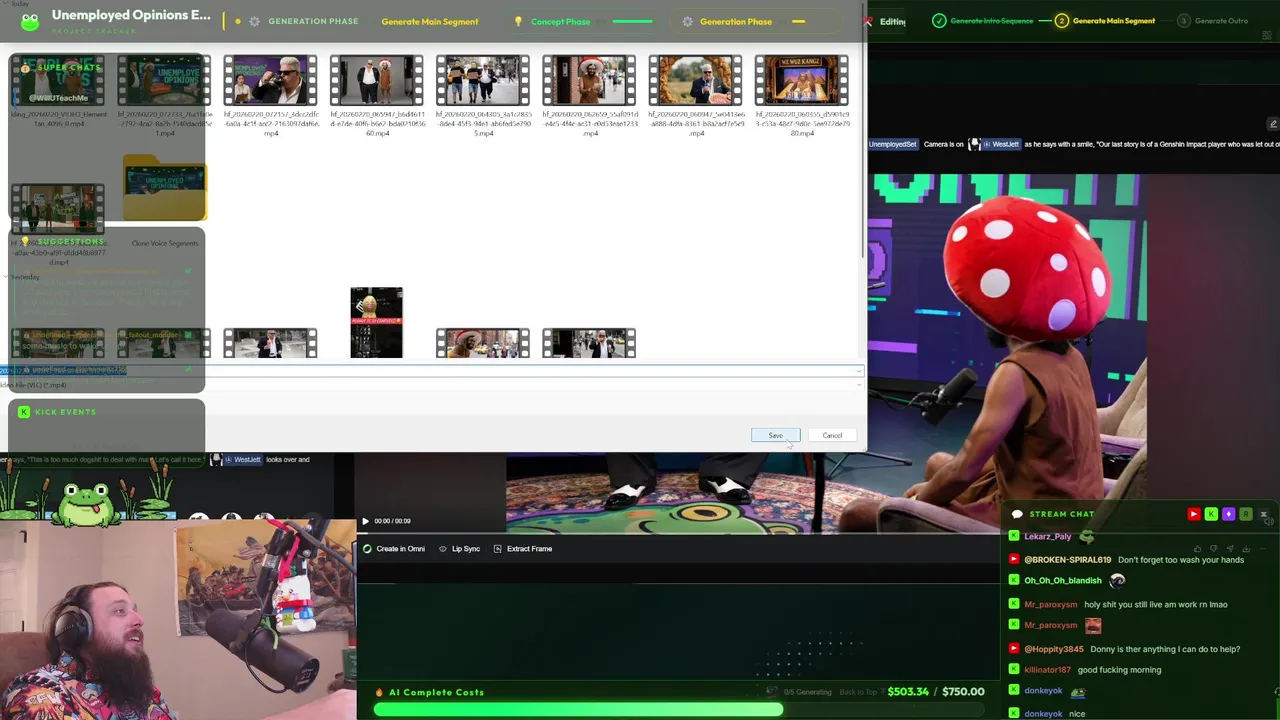This screenshot has height=720, width=1280.
Task: Click step 3 Generate Outro circle
Action: pyautogui.click(x=1184, y=21)
